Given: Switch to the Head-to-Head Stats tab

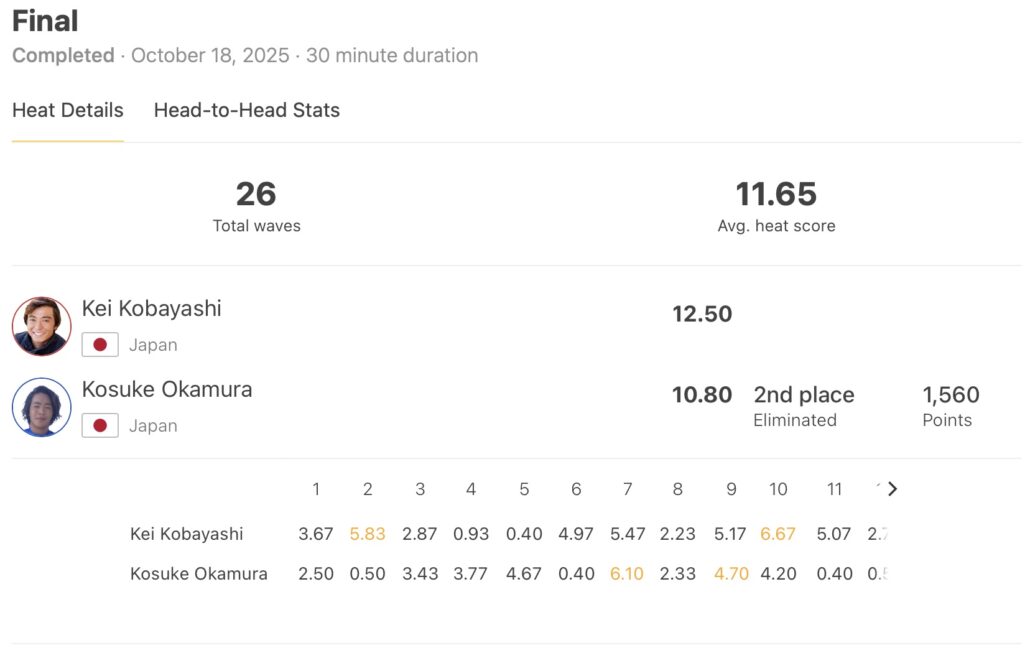Looking at the screenshot, I should (246, 110).
